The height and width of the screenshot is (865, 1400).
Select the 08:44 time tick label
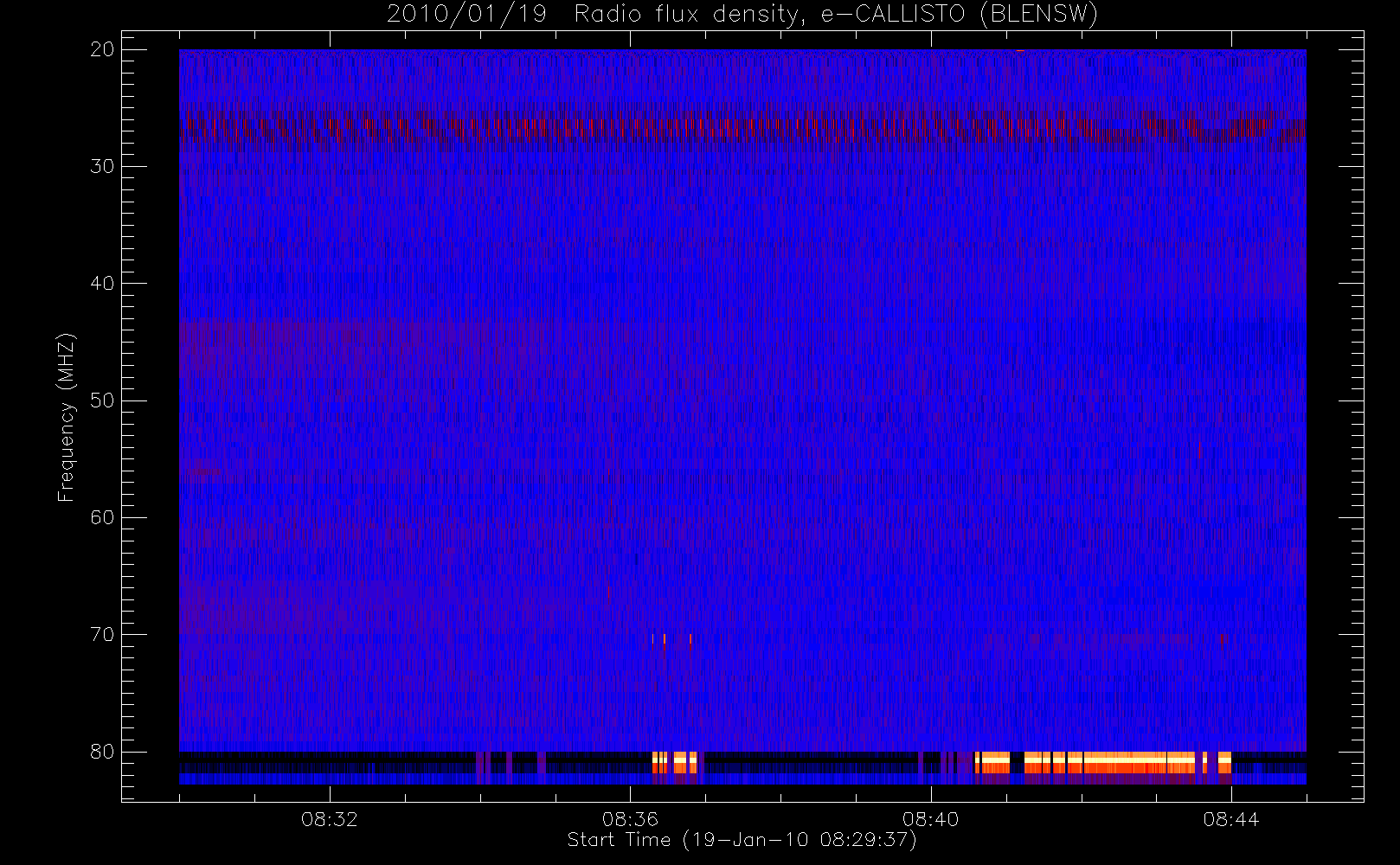tap(1230, 818)
